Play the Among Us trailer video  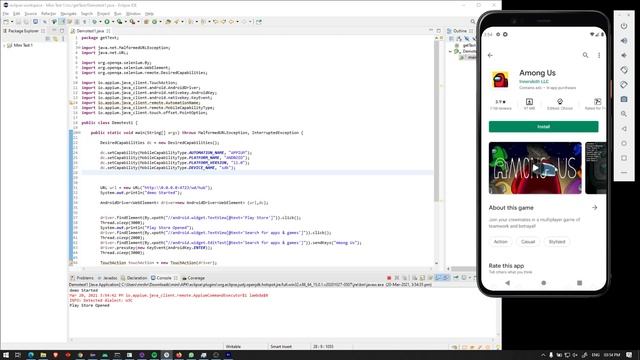(535, 168)
